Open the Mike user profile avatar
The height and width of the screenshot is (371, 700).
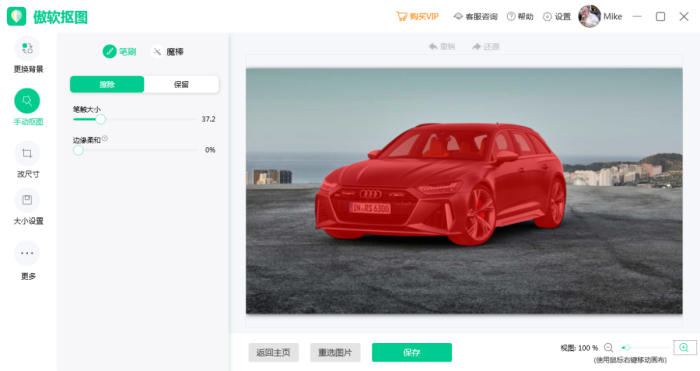click(x=589, y=17)
